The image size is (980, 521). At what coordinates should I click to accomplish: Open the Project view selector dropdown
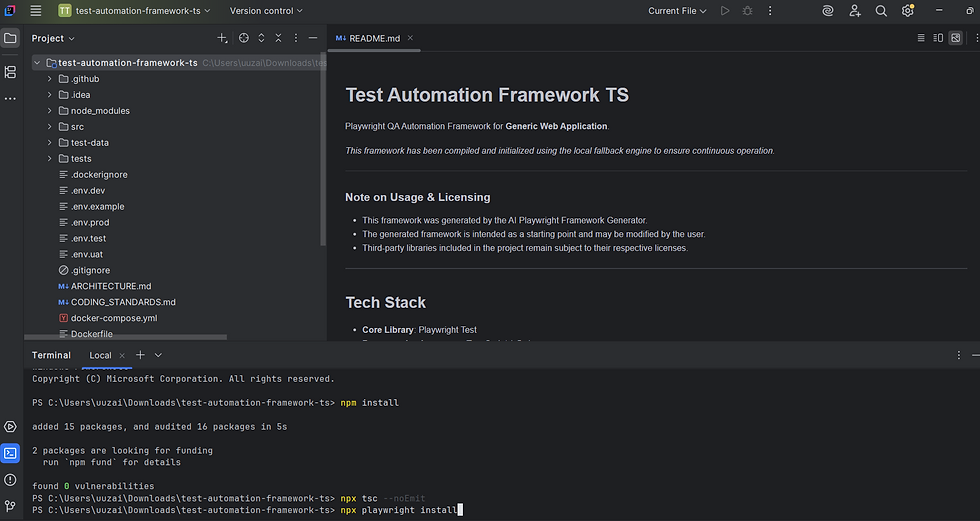pos(53,38)
